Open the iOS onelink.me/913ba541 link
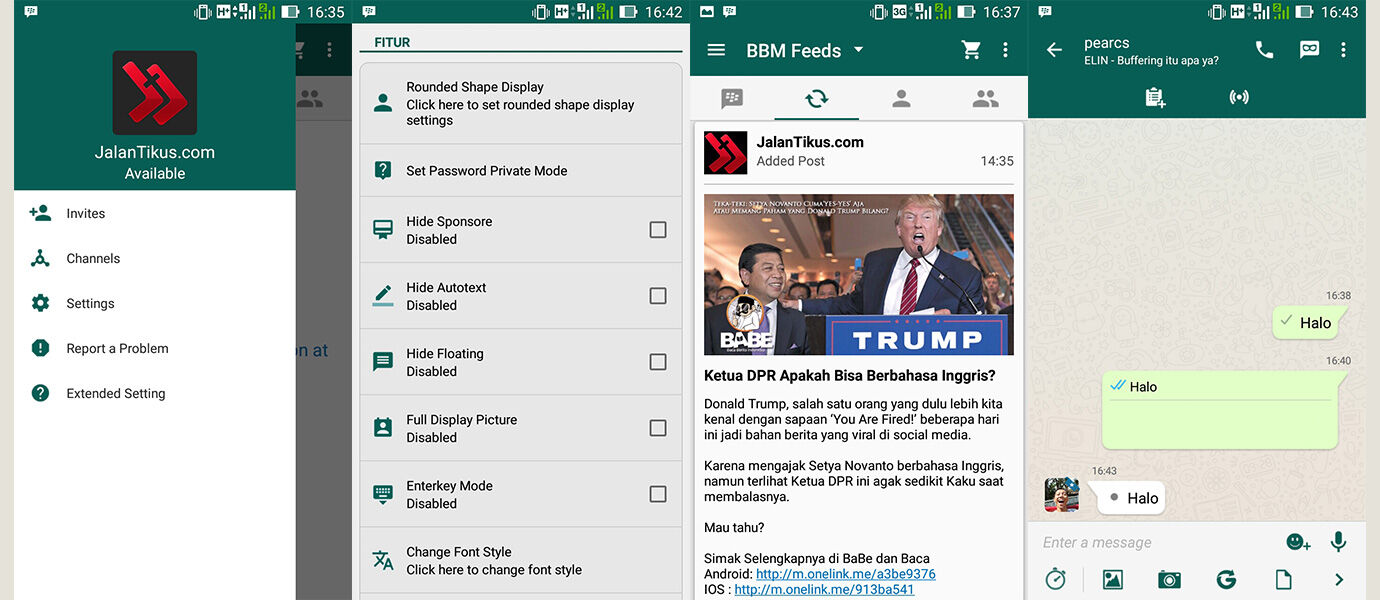The image size is (1380, 600). coord(824,590)
